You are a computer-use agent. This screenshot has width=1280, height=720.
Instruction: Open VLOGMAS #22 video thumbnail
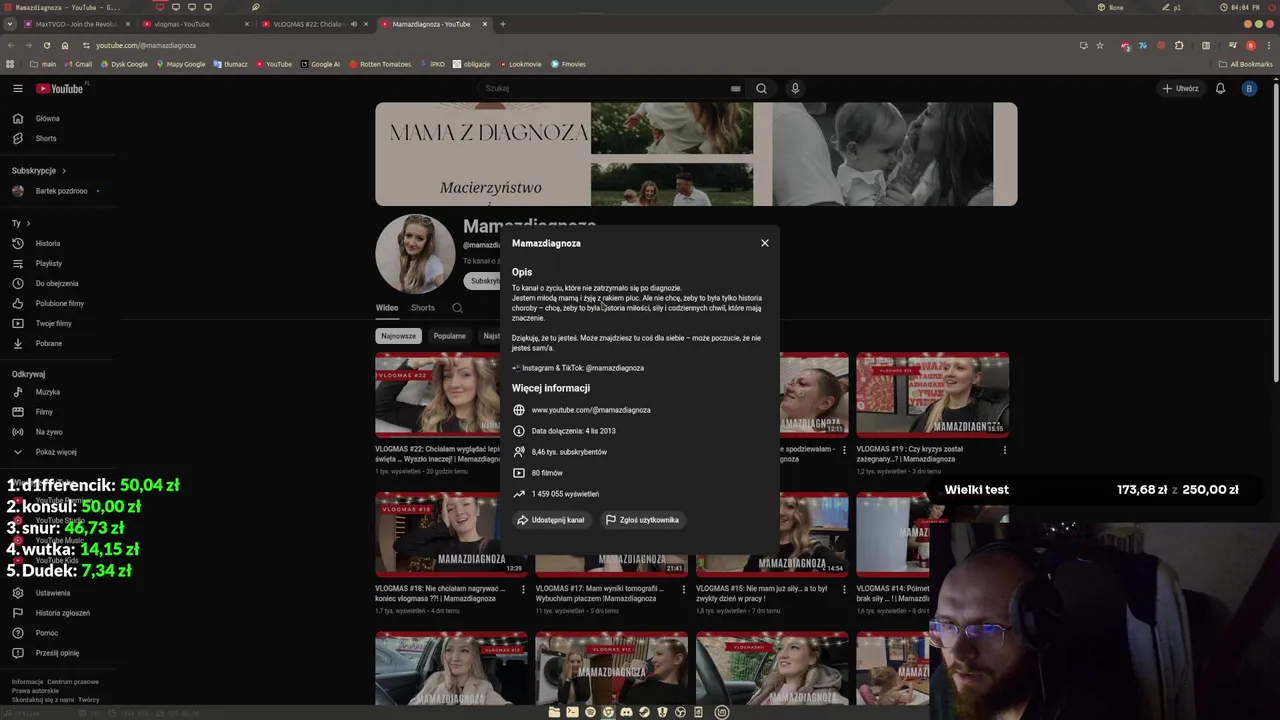click(x=437, y=395)
